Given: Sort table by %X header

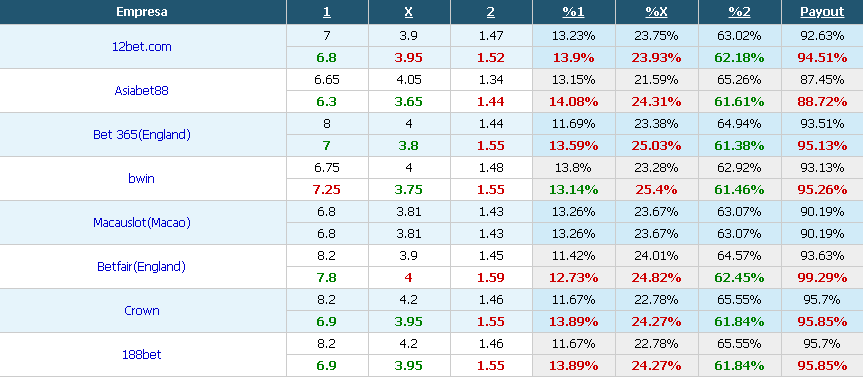Looking at the screenshot, I should (657, 12).
